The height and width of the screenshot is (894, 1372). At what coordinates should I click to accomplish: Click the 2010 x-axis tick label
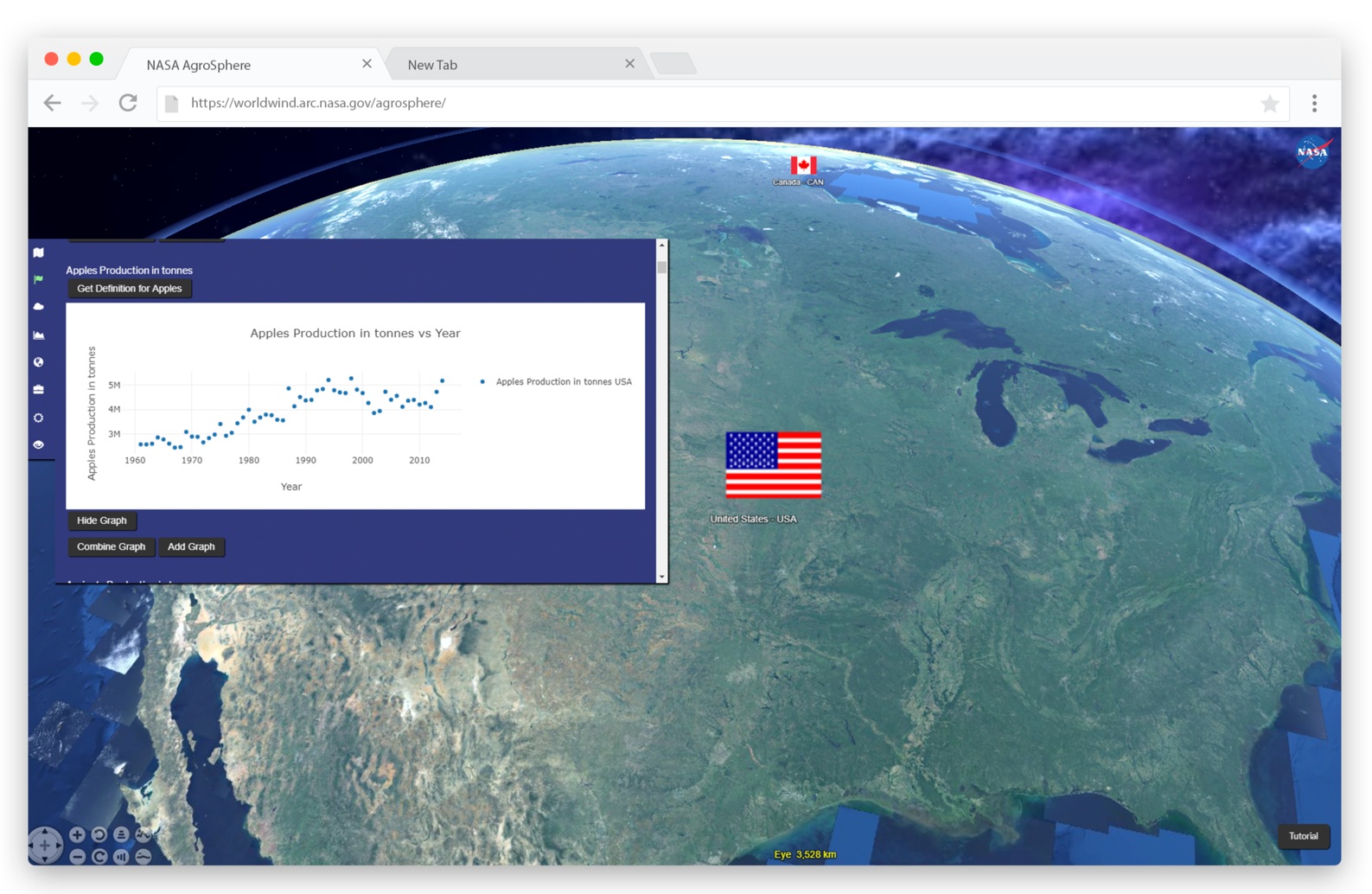pos(419,460)
